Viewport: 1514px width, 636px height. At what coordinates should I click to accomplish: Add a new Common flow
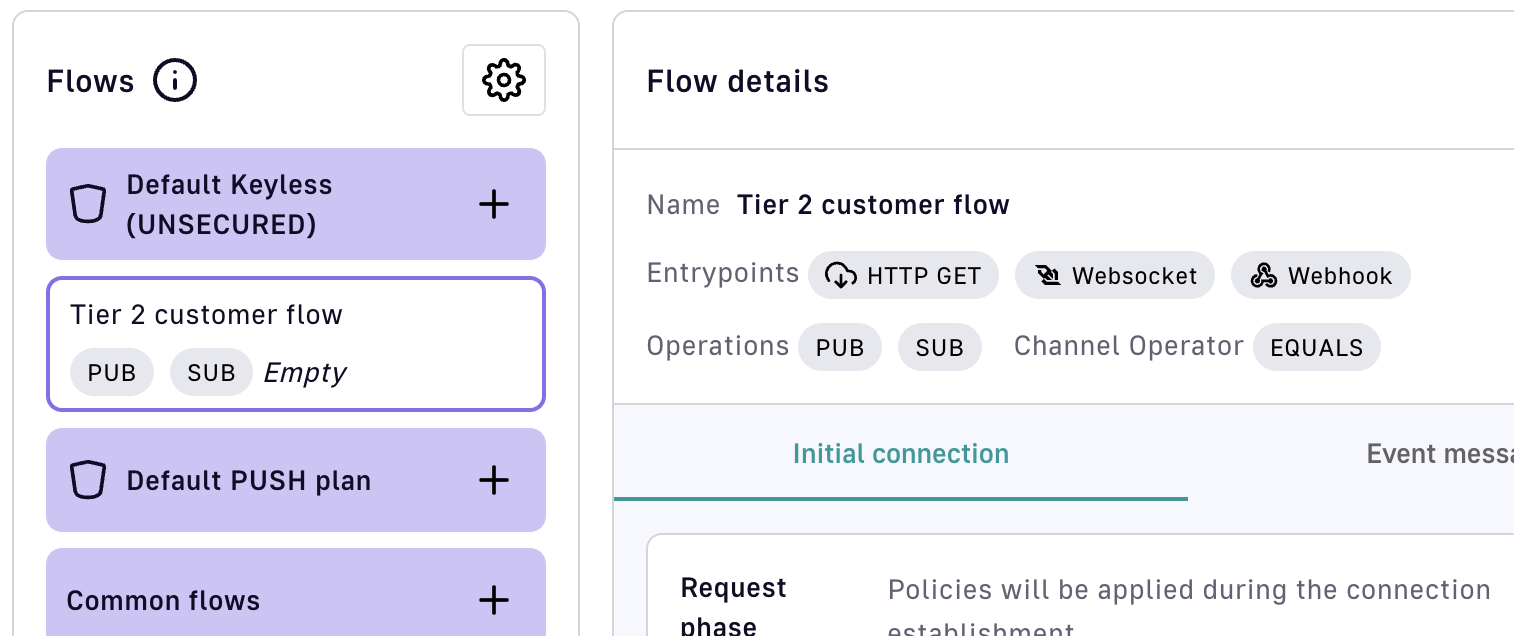pyautogui.click(x=494, y=601)
